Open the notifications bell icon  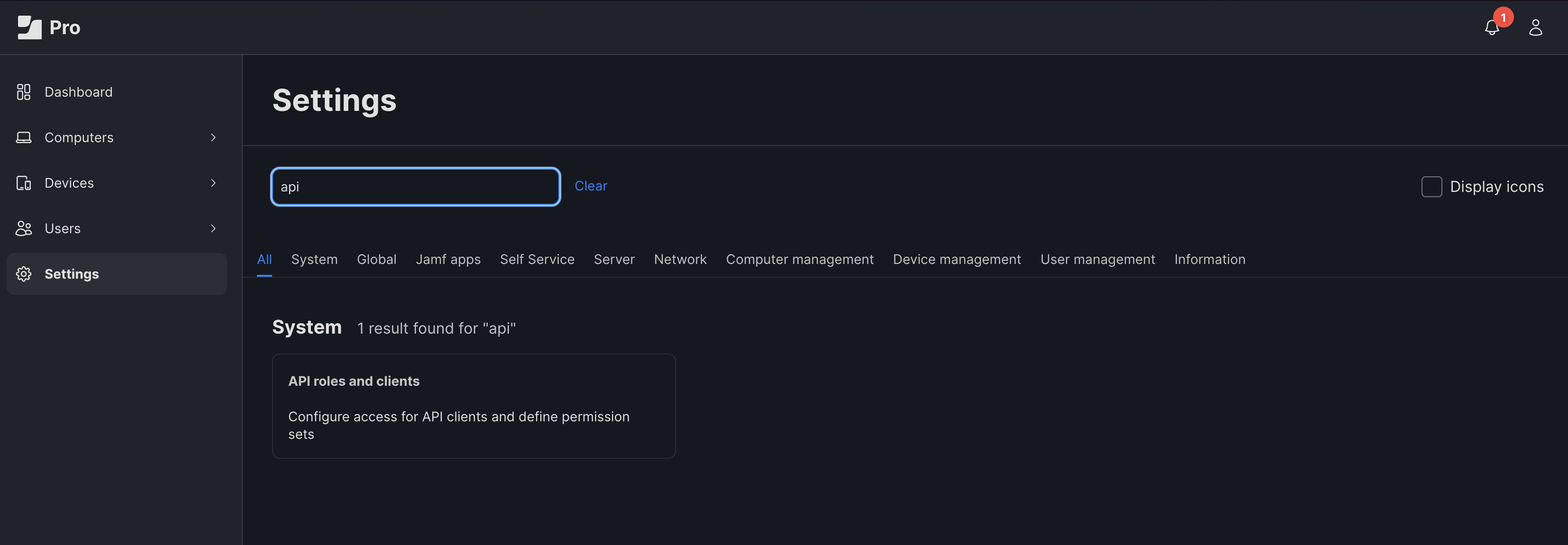pos(1491,28)
